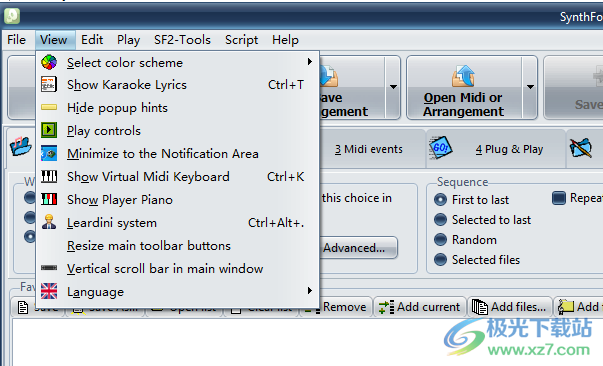Choose Show Karaoke Lyrics from View menu
This screenshot has width=603, height=366.
click(177, 85)
